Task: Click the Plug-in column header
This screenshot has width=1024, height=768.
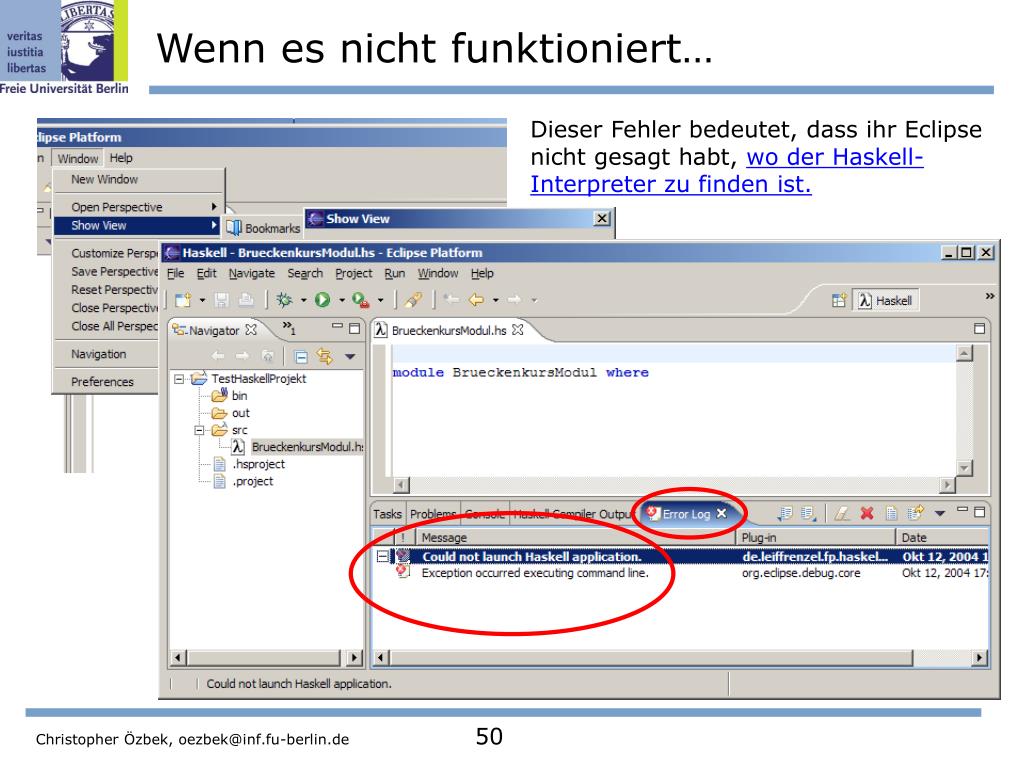Action: coord(815,537)
